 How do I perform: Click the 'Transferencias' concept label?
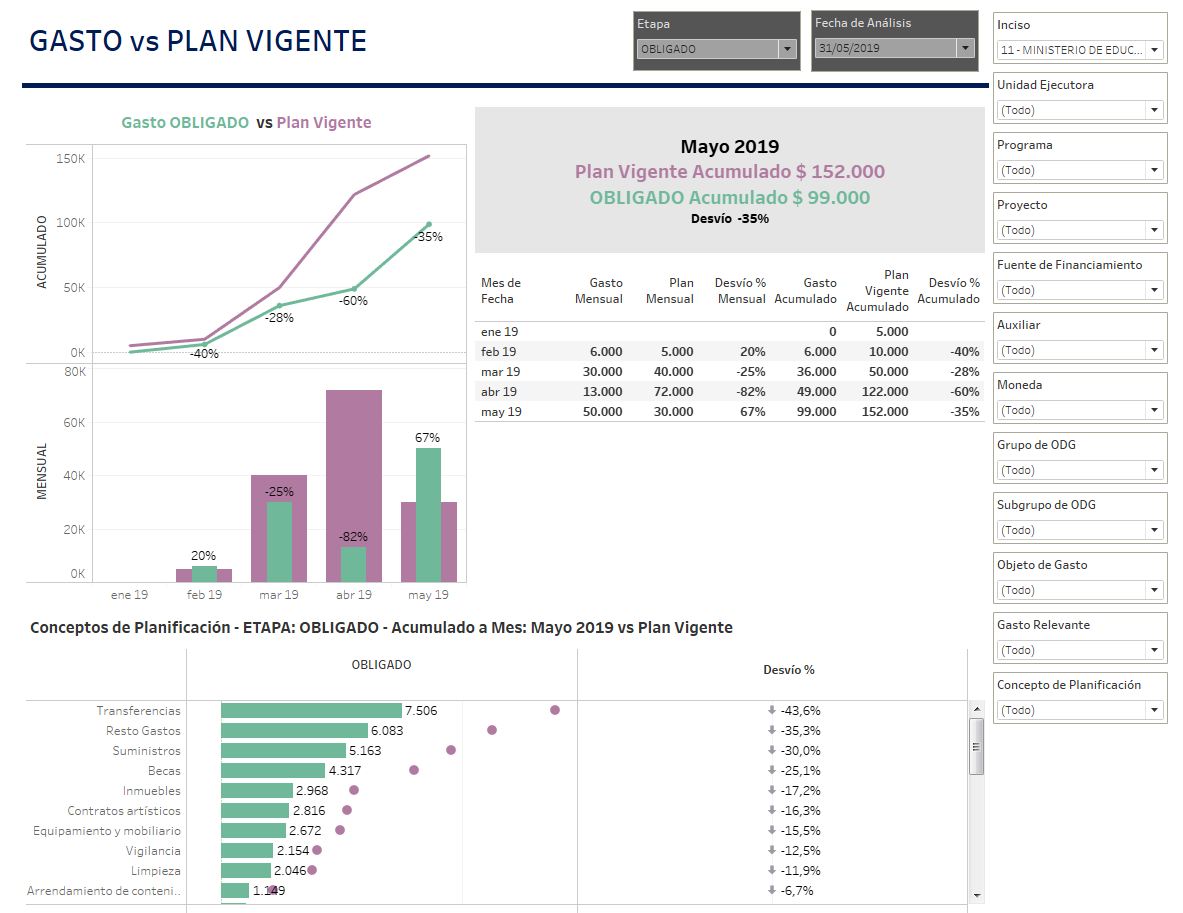point(139,711)
